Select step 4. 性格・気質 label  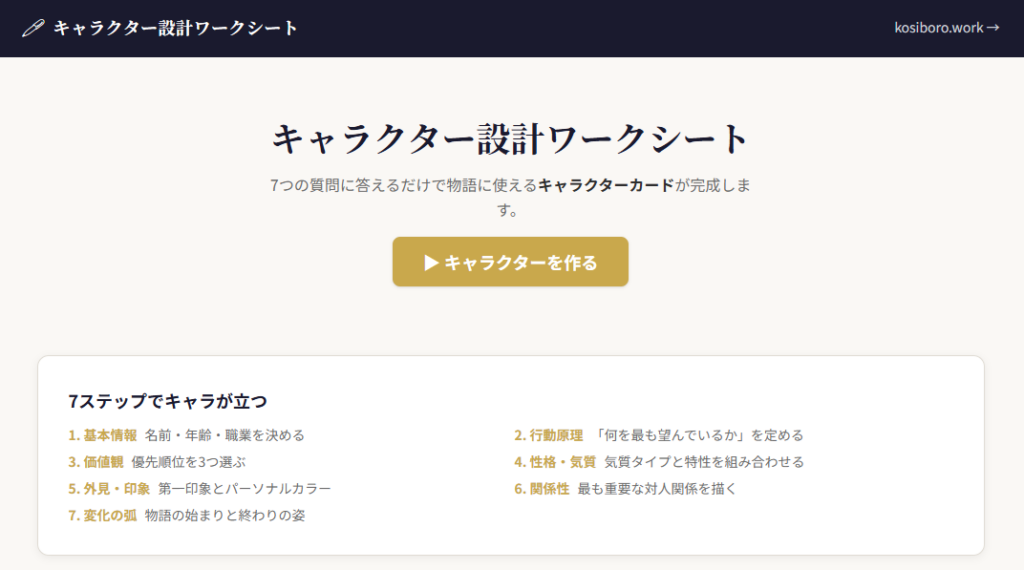click(x=555, y=462)
